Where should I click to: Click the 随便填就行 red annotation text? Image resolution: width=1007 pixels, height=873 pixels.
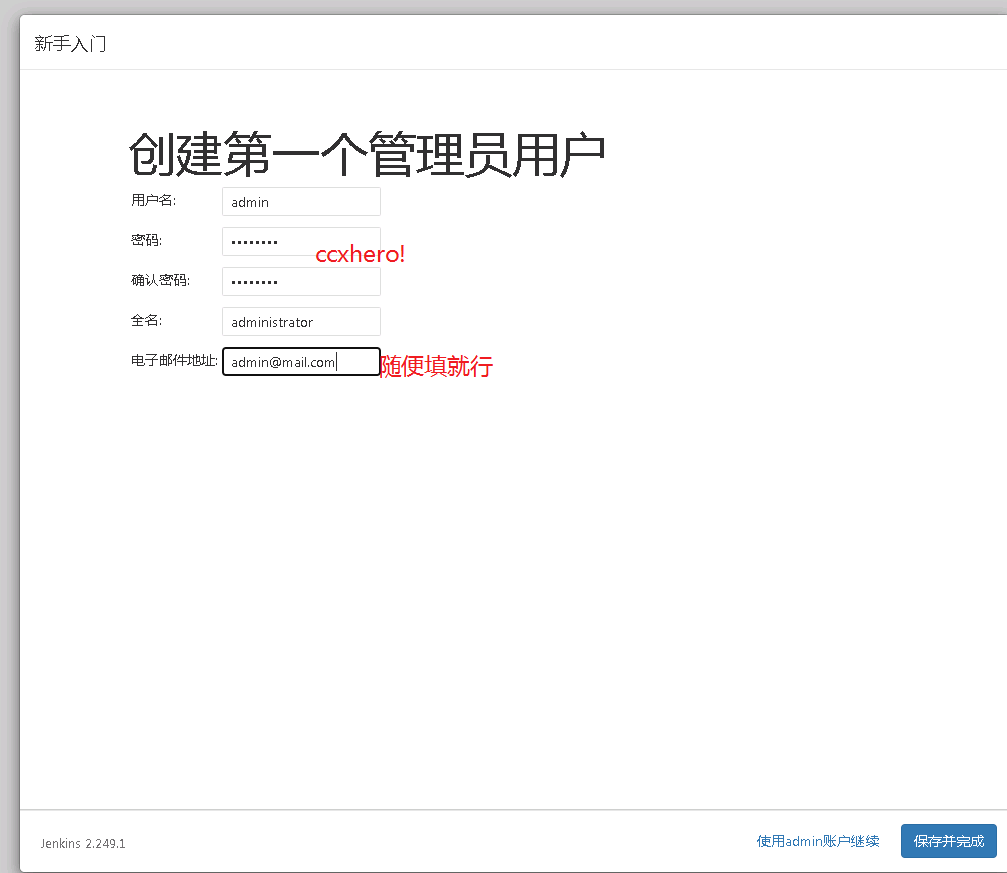(x=436, y=367)
